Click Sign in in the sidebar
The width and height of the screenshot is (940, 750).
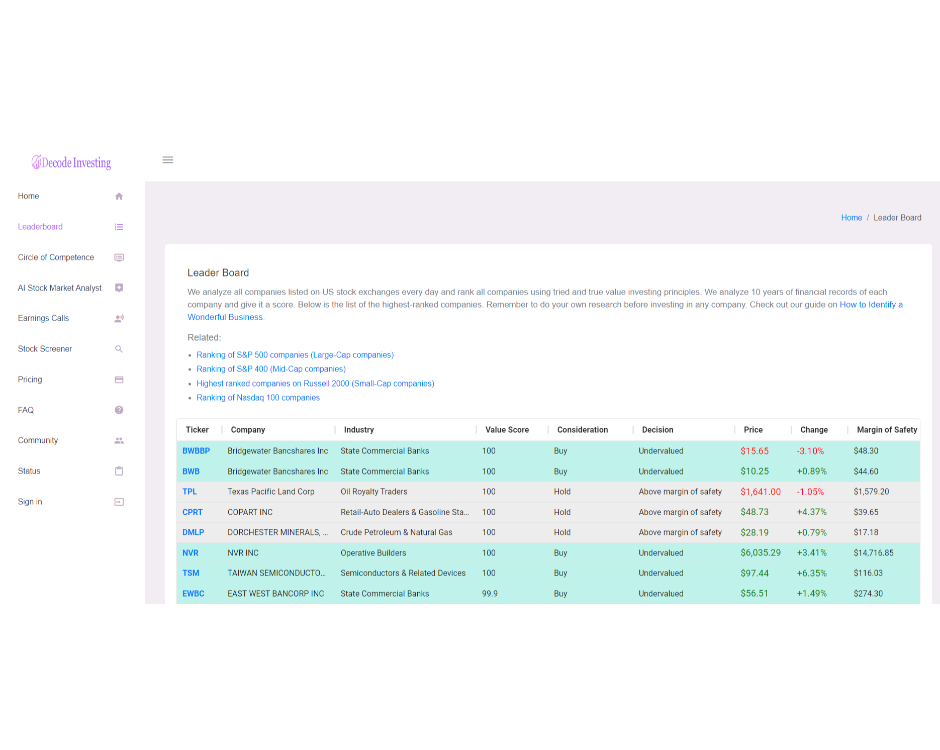[x=30, y=502]
